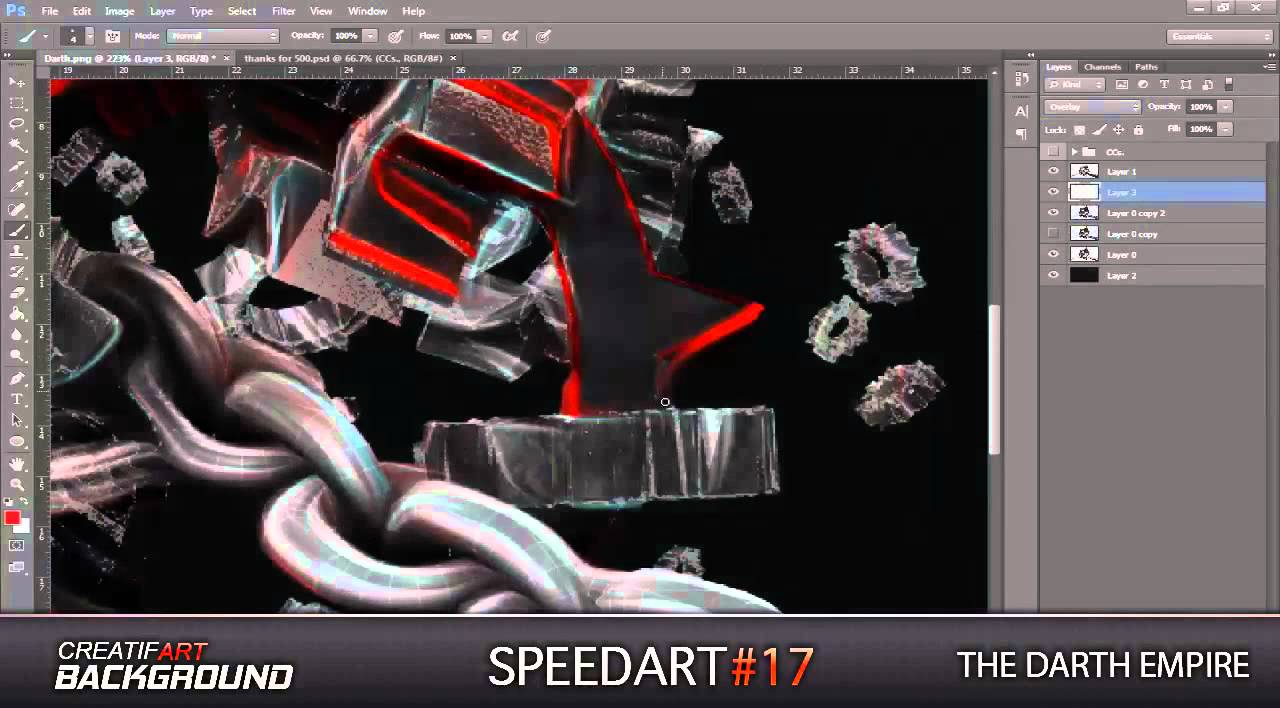Filter layers by pixel layer icon
Image resolution: width=1280 pixels, height=708 pixels.
point(1122,85)
